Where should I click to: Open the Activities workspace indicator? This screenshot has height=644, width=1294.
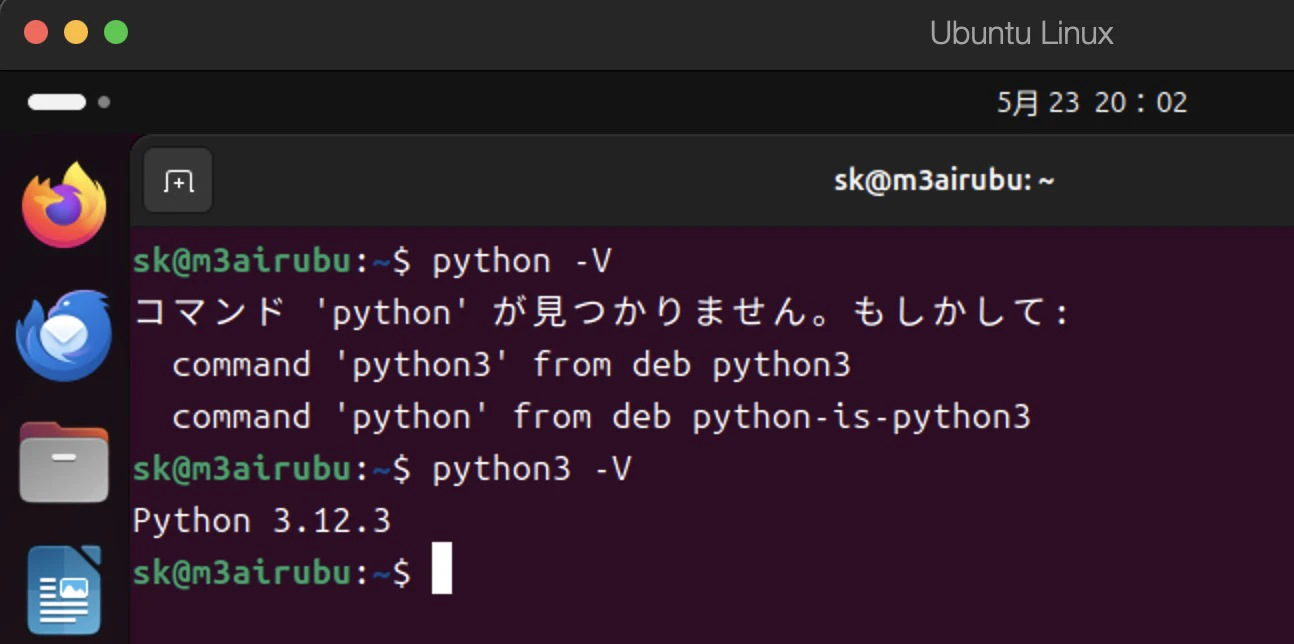(68, 102)
